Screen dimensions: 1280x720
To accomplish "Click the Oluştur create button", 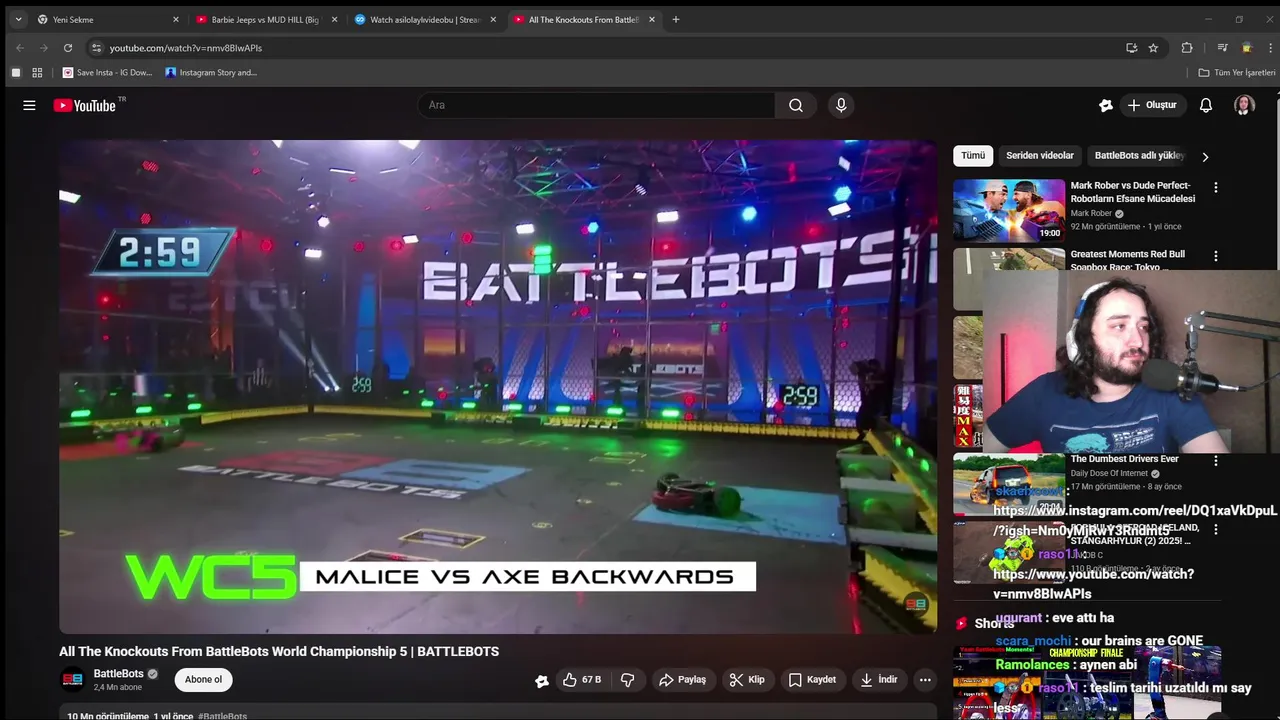I will point(1152,105).
